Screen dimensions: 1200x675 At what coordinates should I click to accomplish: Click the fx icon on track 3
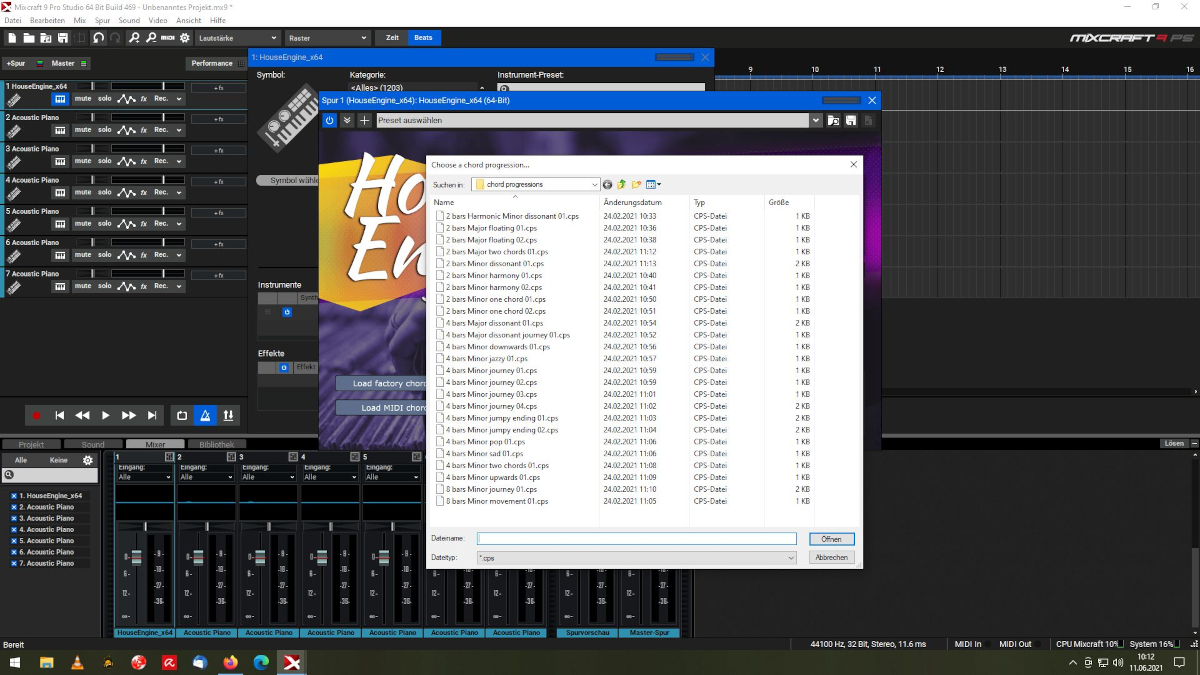tap(143, 161)
